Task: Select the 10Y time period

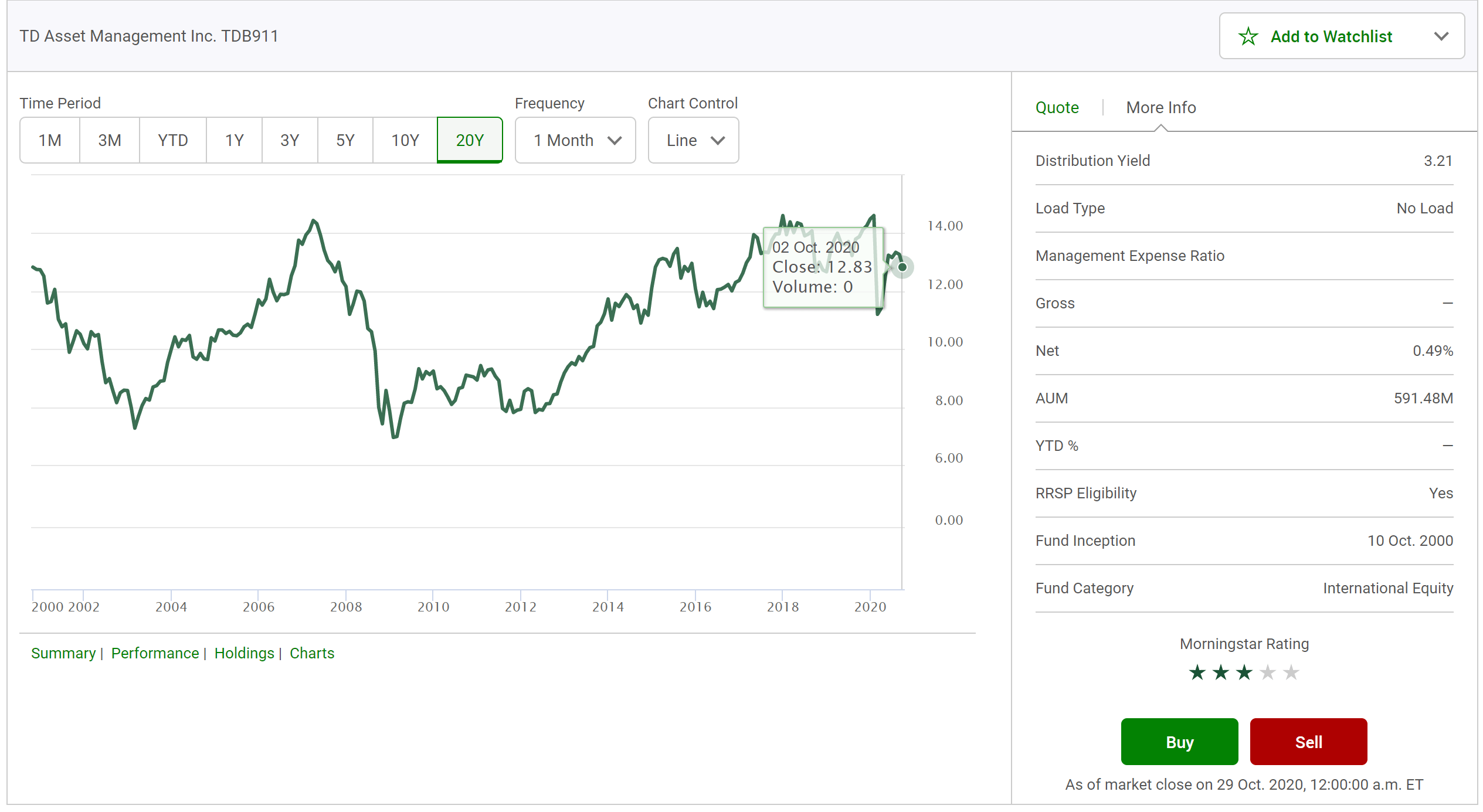Action: tap(405, 140)
